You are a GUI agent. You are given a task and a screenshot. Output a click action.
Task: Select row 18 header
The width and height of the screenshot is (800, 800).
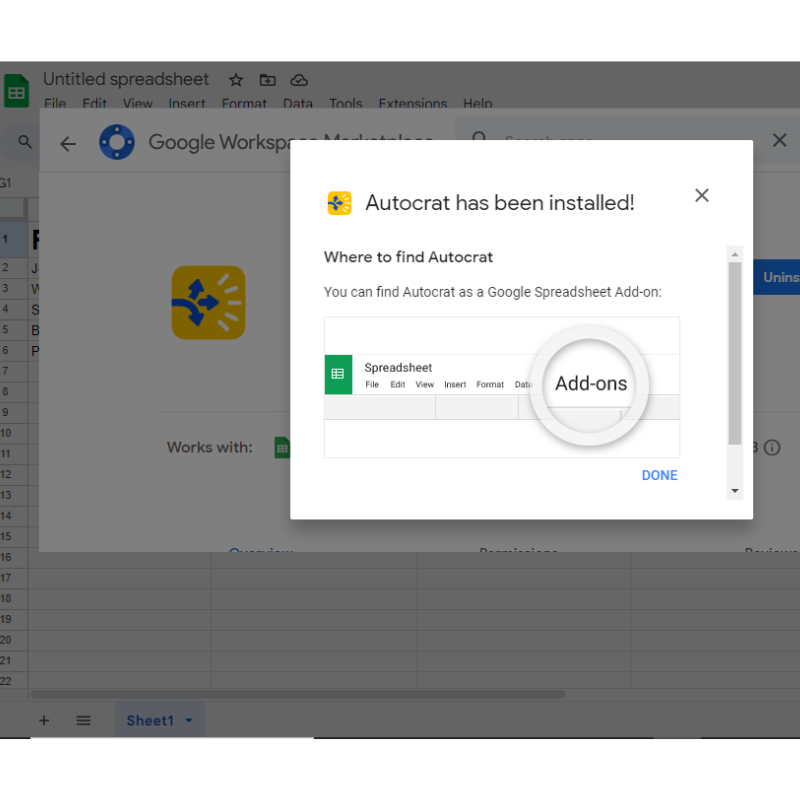[x=13, y=598]
